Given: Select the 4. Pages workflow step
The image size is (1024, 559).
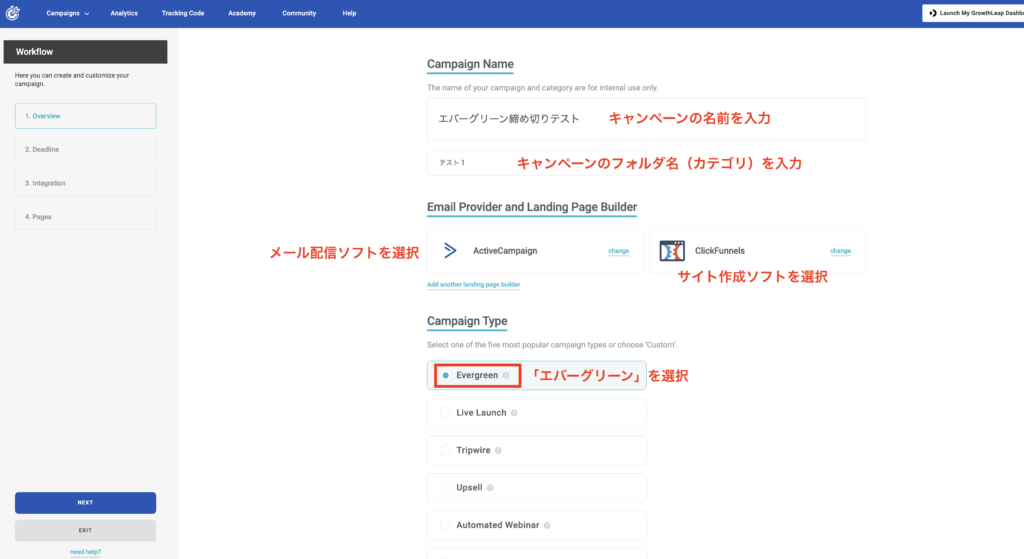Looking at the screenshot, I should point(86,217).
